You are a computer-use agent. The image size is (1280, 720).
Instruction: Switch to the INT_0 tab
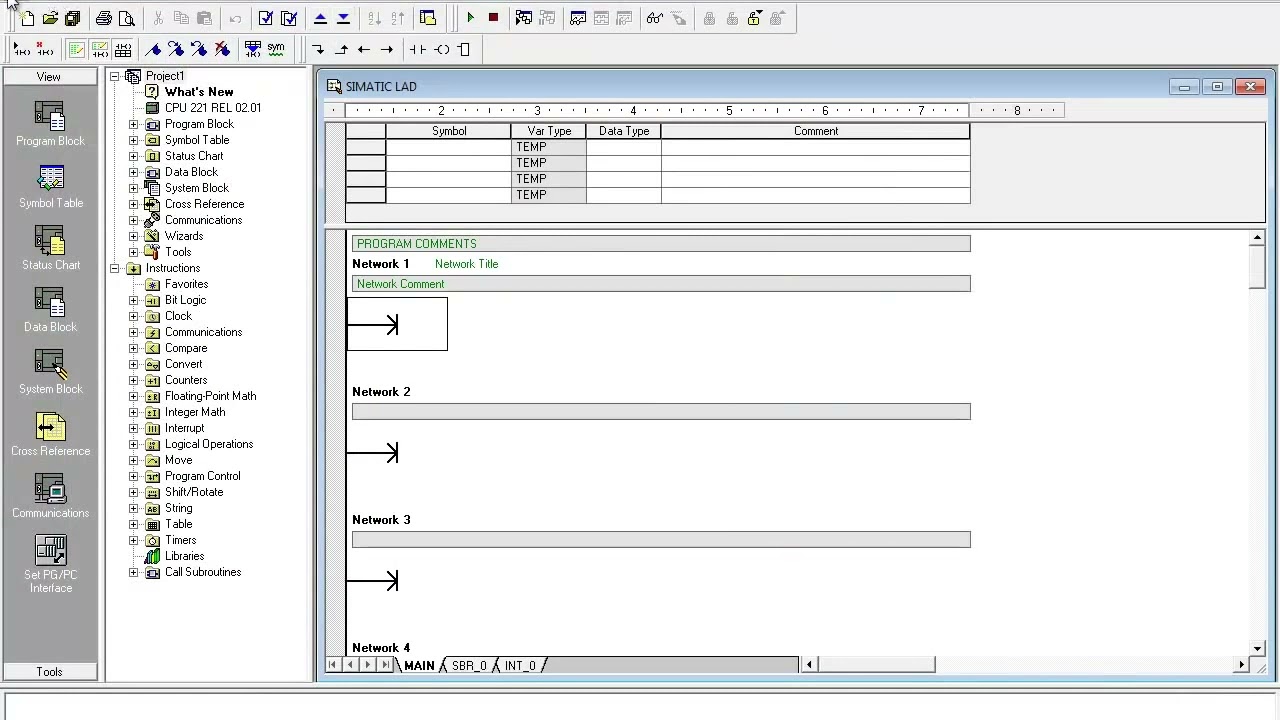(520, 666)
